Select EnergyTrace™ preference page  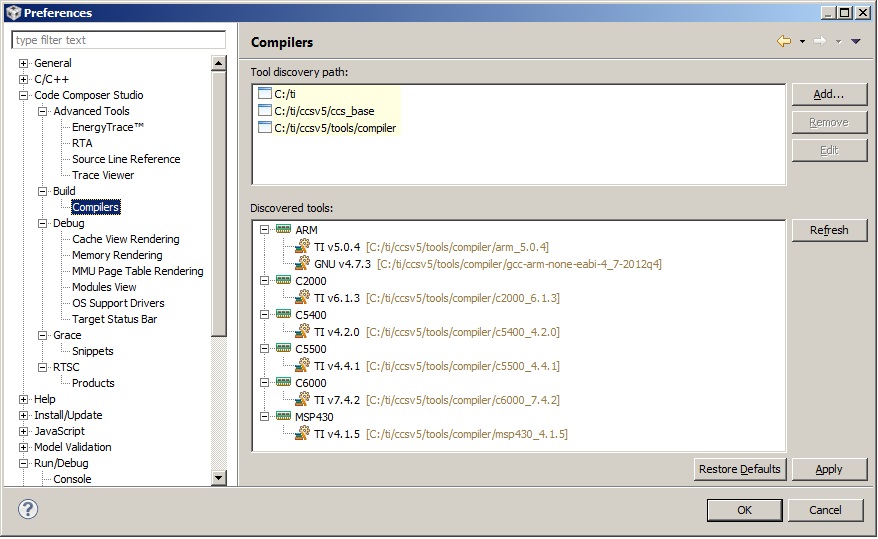click(x=108, y=127)
